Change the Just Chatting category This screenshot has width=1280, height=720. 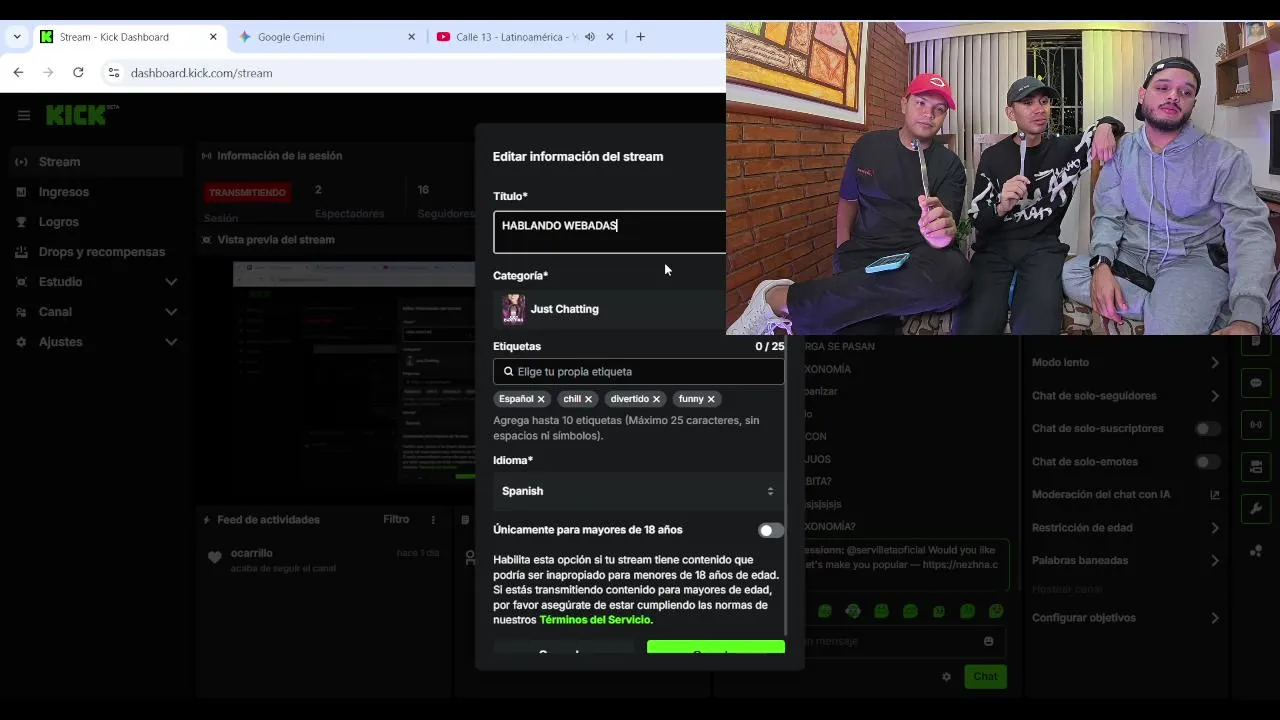(x=610, y=309)
